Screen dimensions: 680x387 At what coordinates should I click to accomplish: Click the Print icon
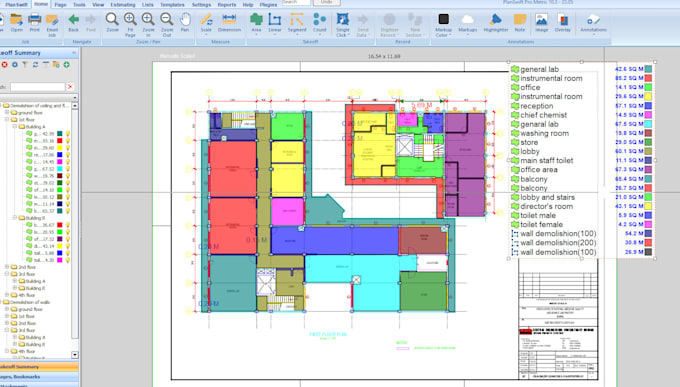coord(35,23)
